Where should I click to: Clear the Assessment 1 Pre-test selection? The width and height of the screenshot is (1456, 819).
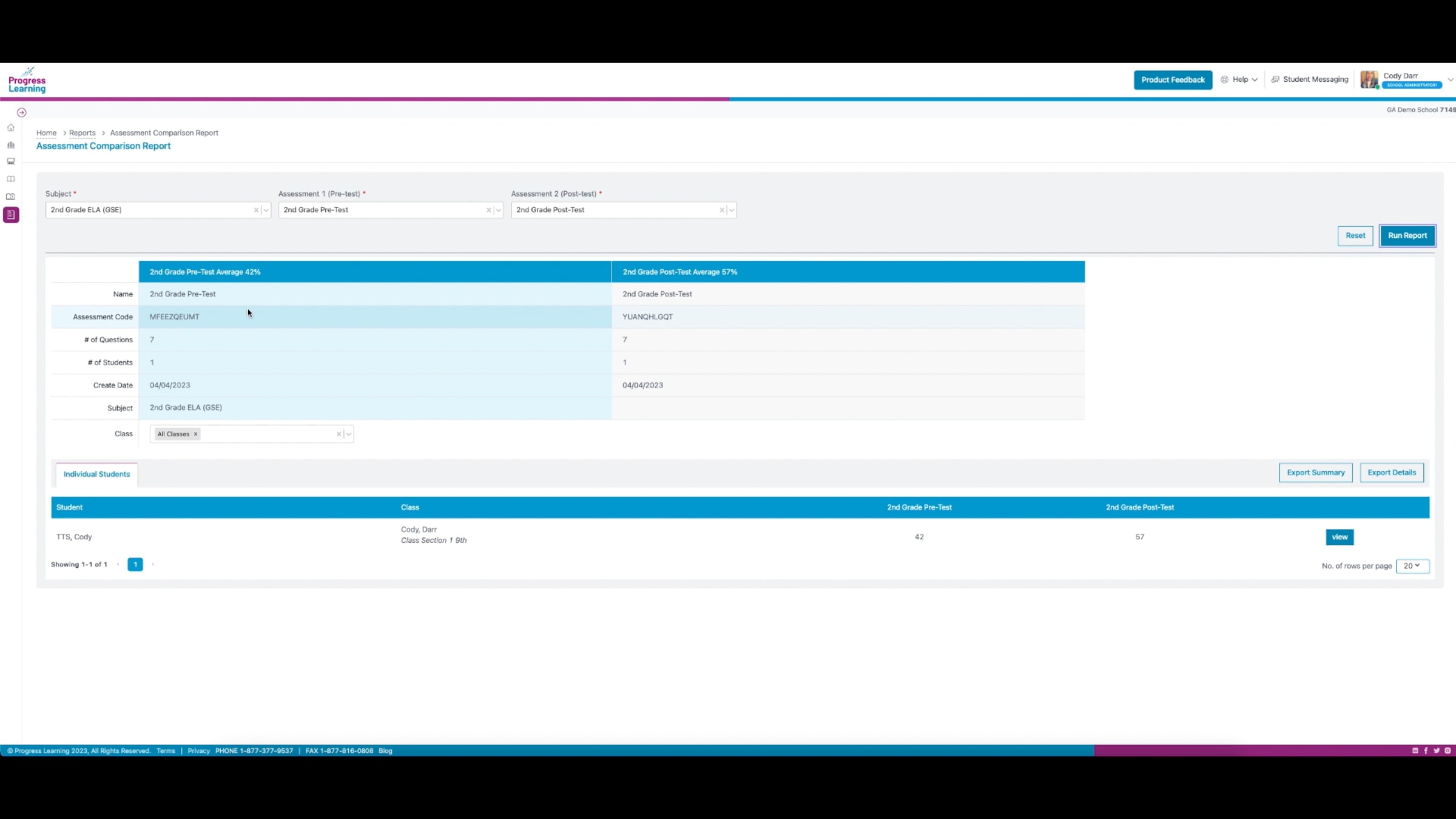[488, 210]
